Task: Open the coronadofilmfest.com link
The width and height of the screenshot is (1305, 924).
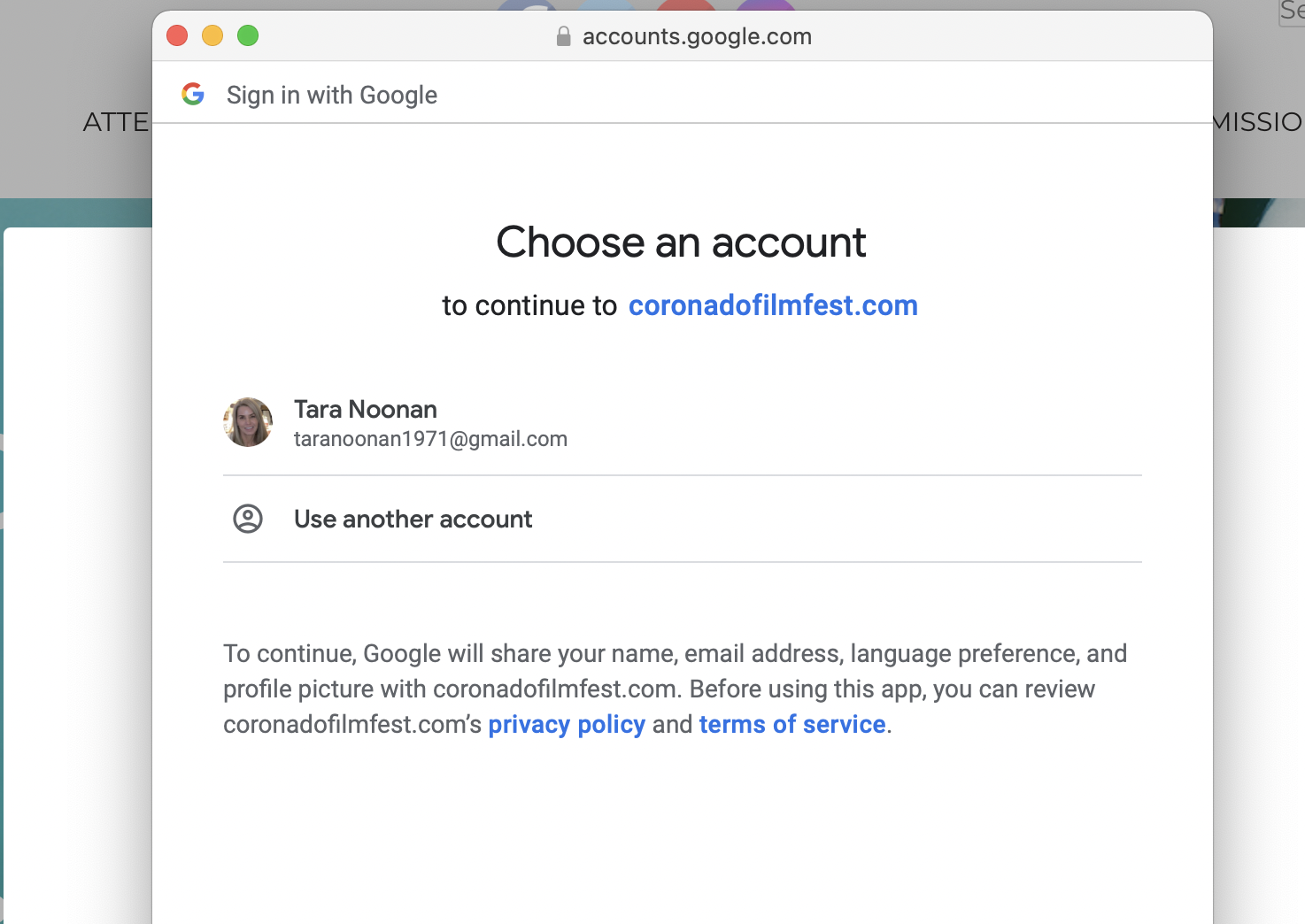Action: [x=772, y=305]
